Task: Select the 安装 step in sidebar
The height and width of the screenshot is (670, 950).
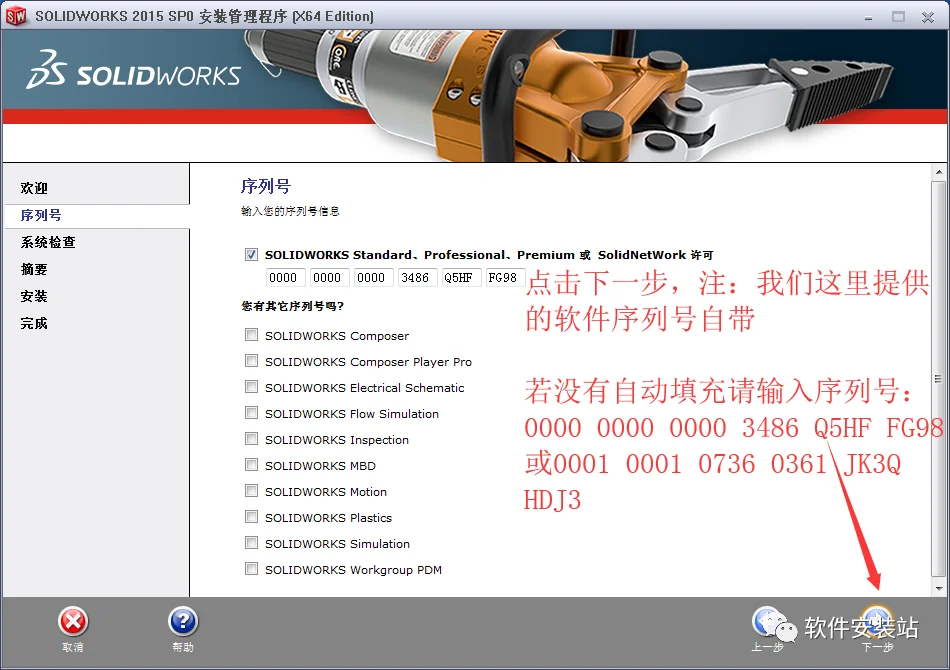Action: coord(34,296)
